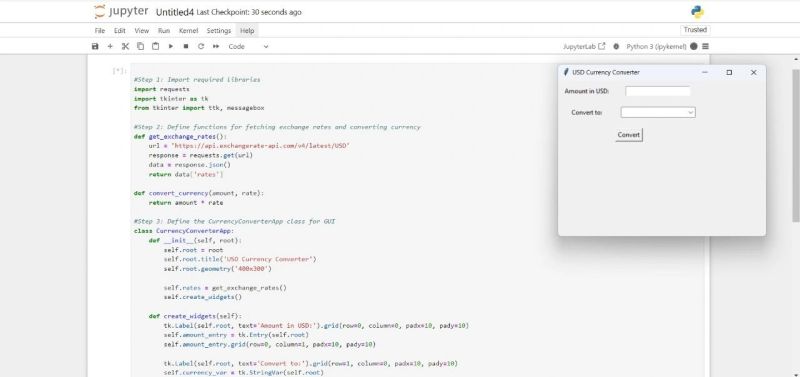This screenshot has height=377, width=800.
Task: Cut the selected cell with scissors icon
Action: [125, 46]
